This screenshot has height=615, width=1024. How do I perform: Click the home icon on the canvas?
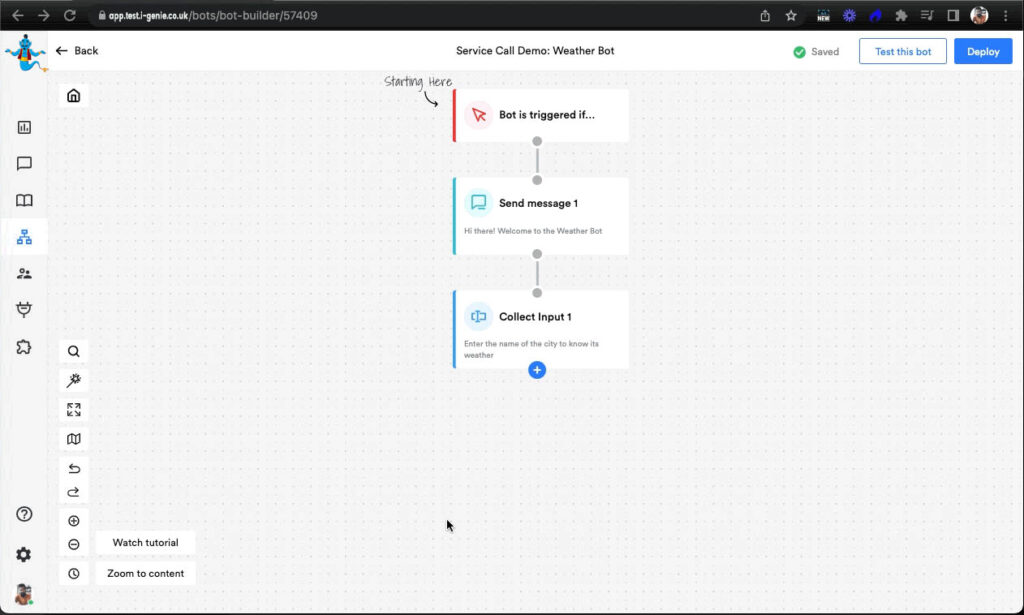pos(74,96)
